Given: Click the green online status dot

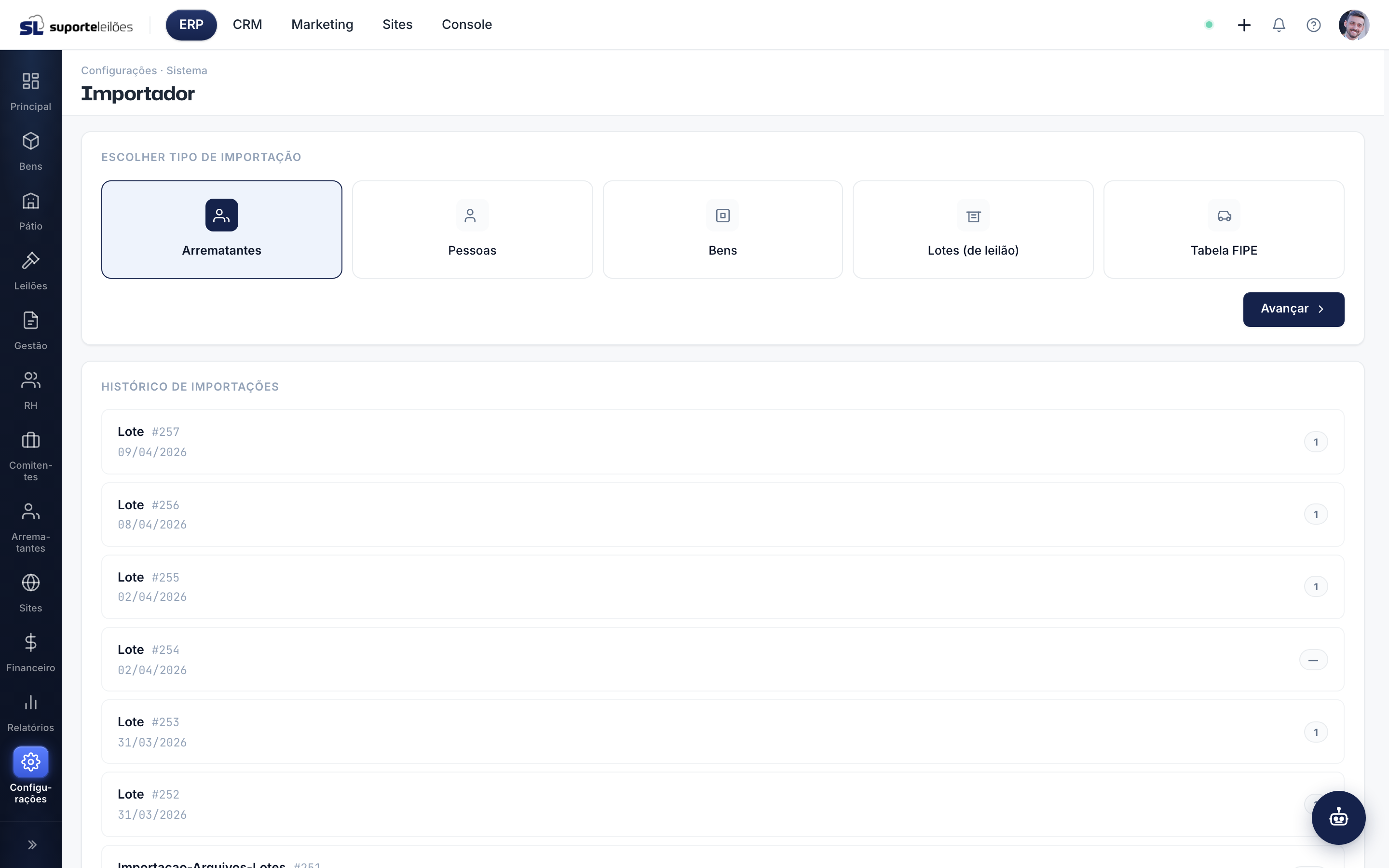Looking at the screenshot, I should coord(1209,25).
